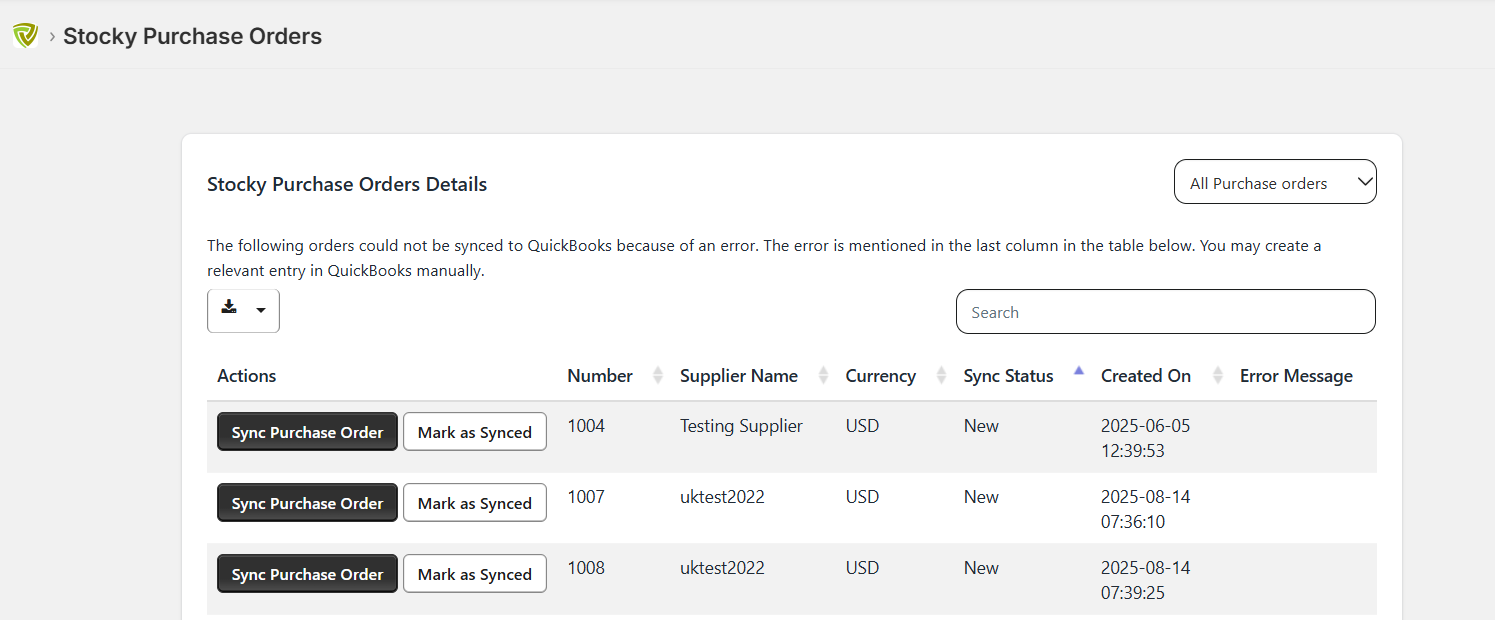Screen dimensions: 1495x620
Task: Mark order 1008 as Synced
Action: (474, 574)
